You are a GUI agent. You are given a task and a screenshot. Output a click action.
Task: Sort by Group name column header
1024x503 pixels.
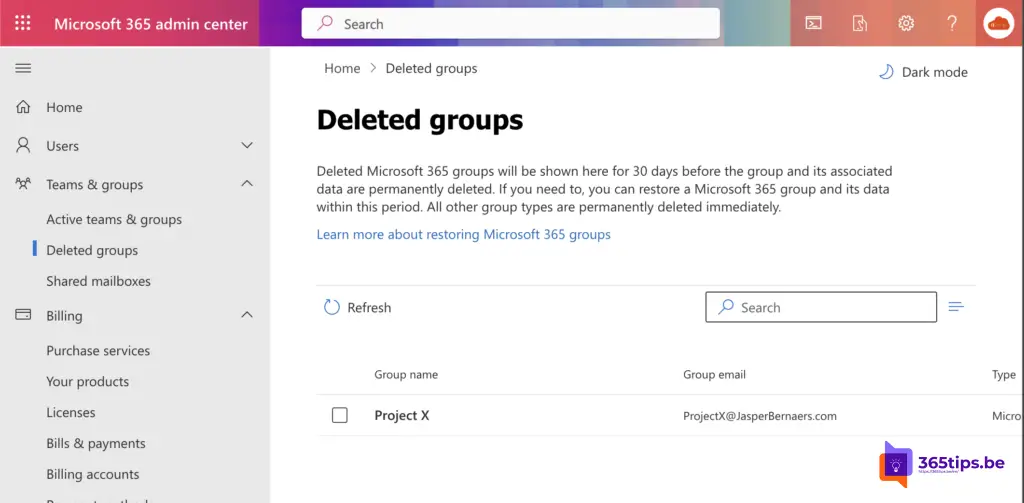click(406, 374)
